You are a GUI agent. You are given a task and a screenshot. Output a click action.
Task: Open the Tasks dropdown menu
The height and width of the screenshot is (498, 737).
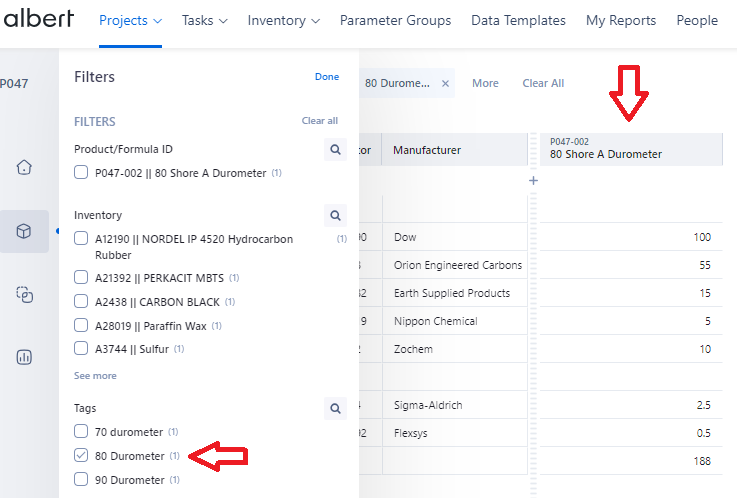click(204, 20)
